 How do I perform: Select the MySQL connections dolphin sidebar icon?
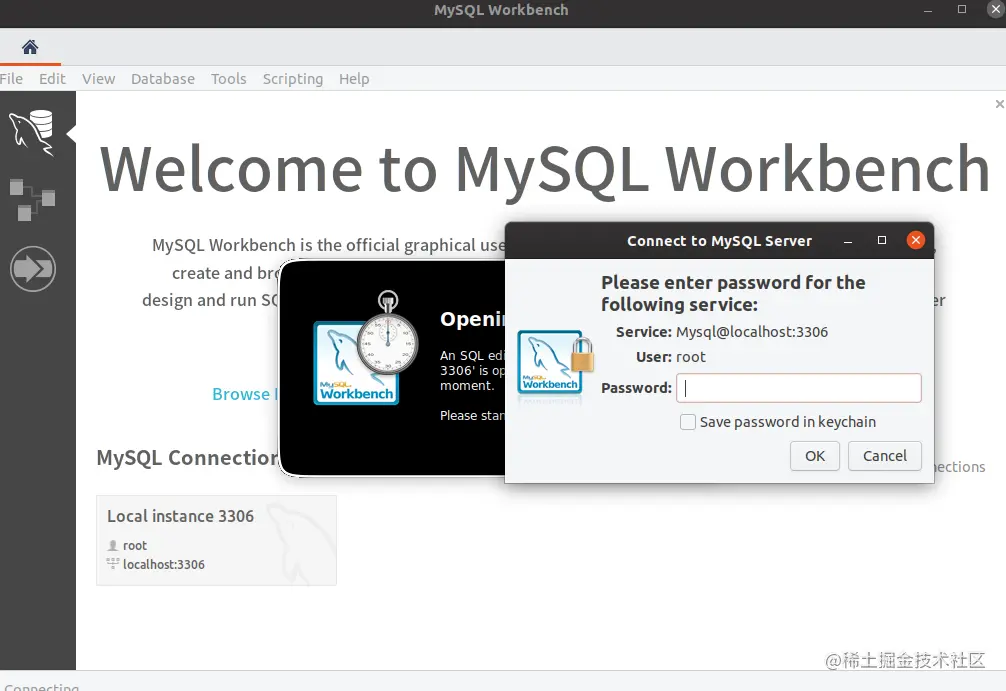tap(31, 133)
